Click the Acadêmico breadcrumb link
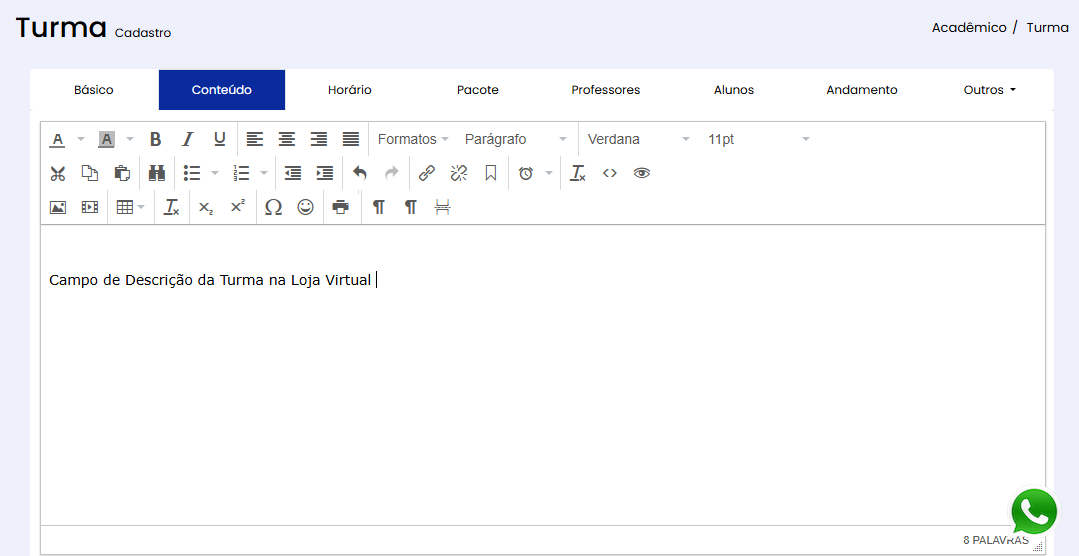1079x556 pixels. (969, 28)
